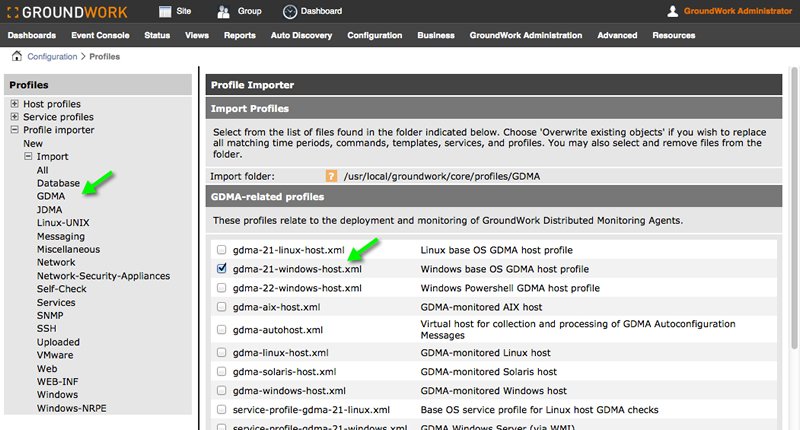Open the Advanced menu

[617, 36]
